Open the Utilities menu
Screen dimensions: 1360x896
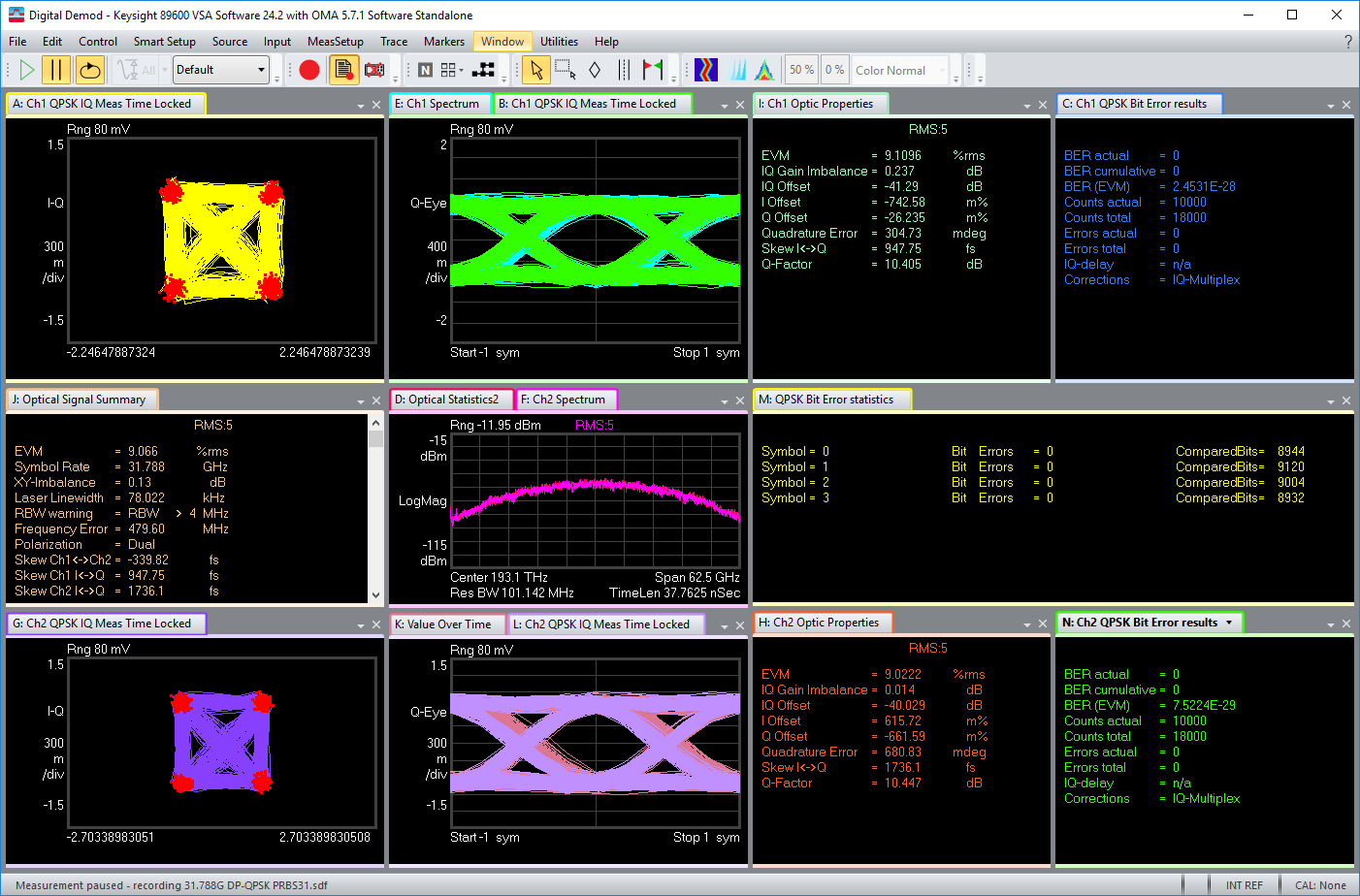[x=559, y=42]
